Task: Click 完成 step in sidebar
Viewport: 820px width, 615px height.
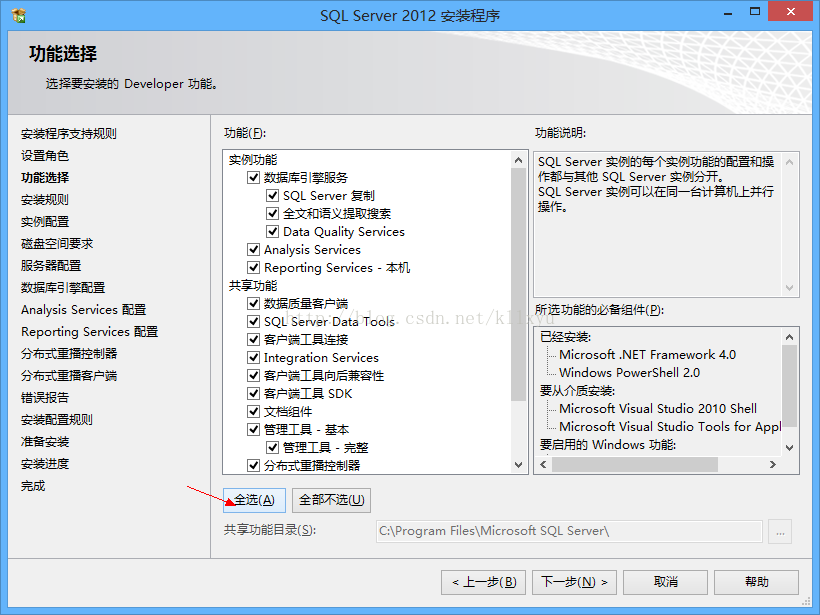Action: tap(33, 486)
